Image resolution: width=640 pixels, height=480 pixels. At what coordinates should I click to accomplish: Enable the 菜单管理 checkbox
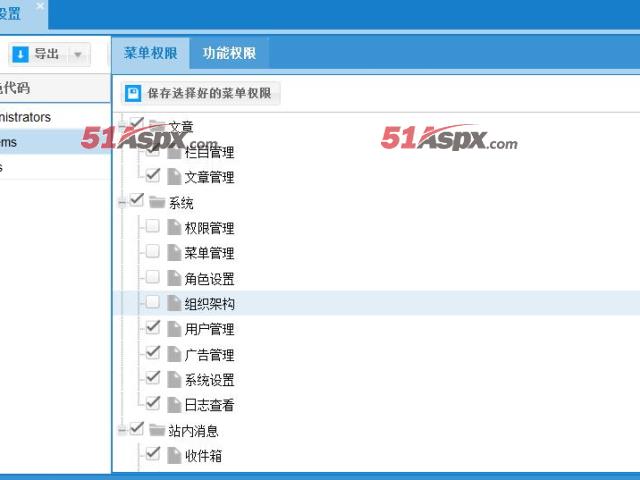(x=153, y=251)
